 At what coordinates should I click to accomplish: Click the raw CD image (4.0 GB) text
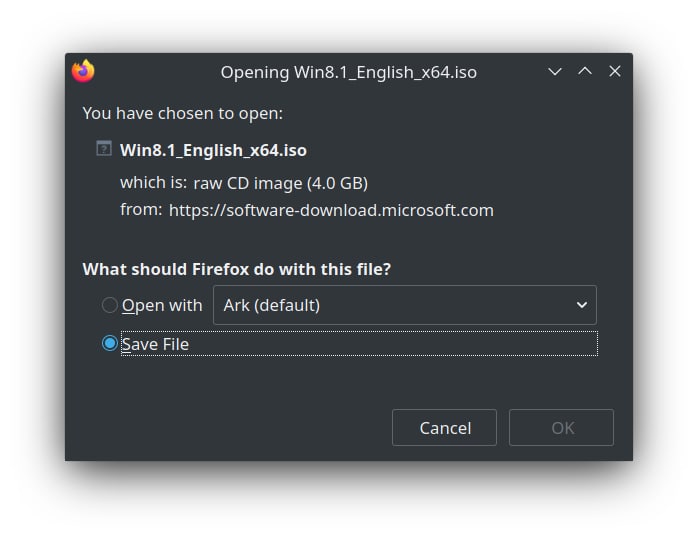(280, 183)
